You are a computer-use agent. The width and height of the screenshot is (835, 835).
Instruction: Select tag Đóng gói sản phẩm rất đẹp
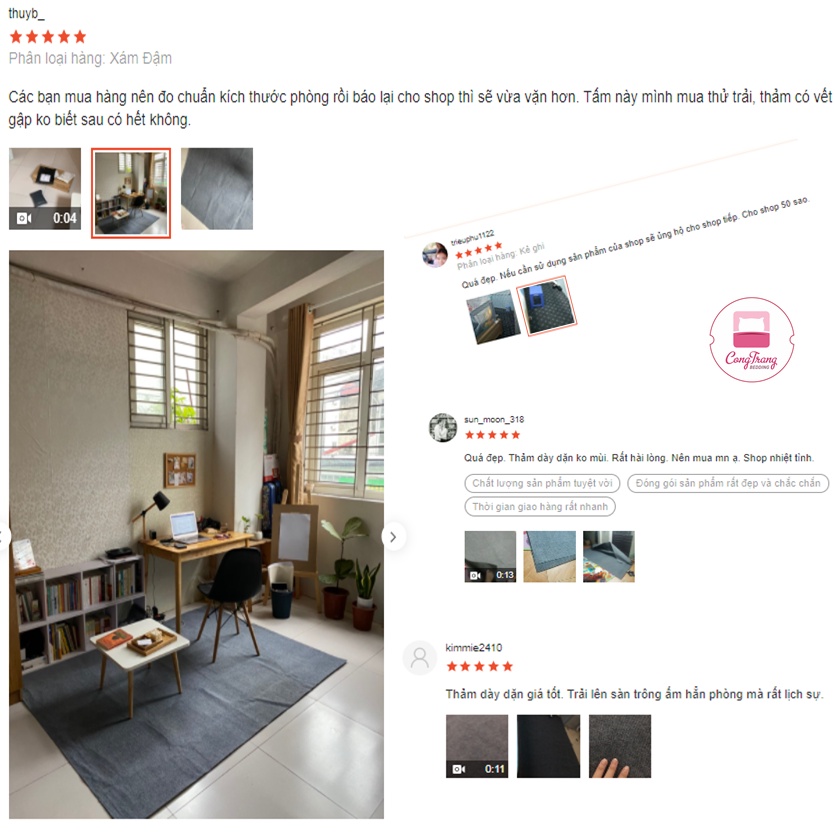click(728, 483)
